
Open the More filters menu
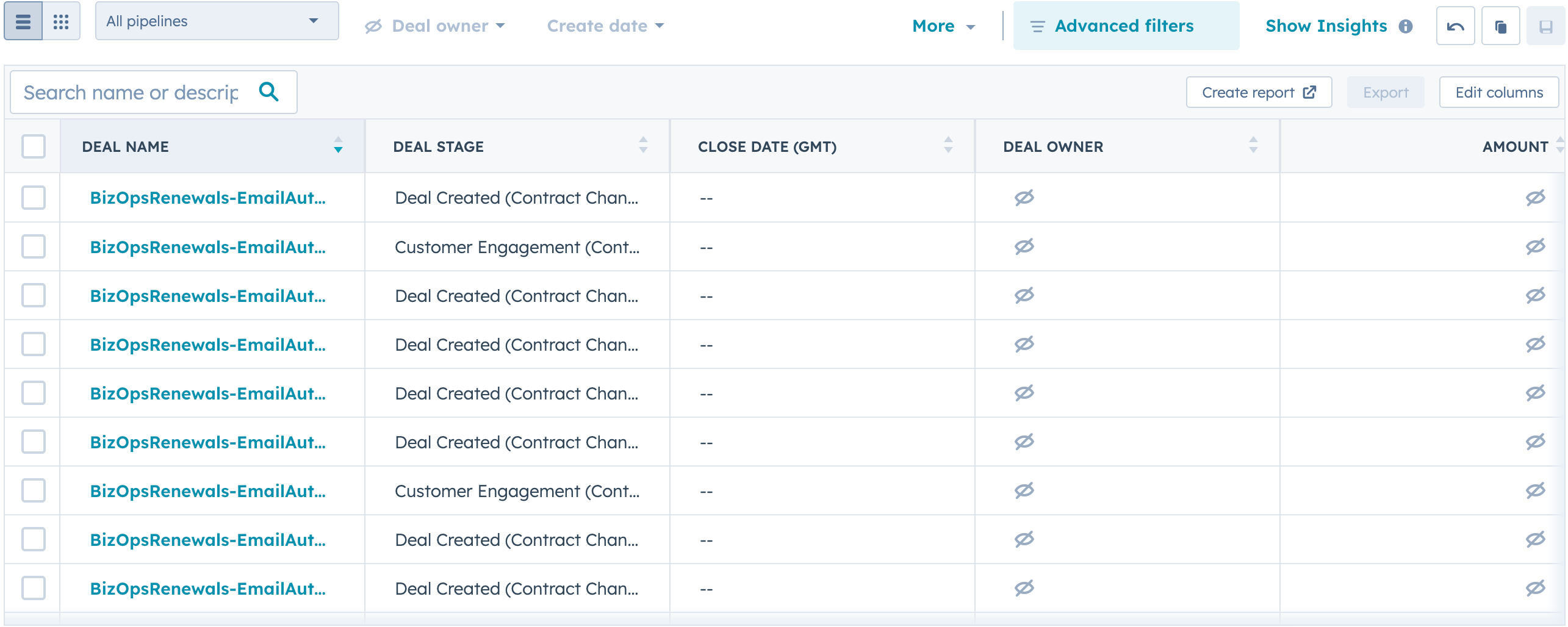coord(943,26)
